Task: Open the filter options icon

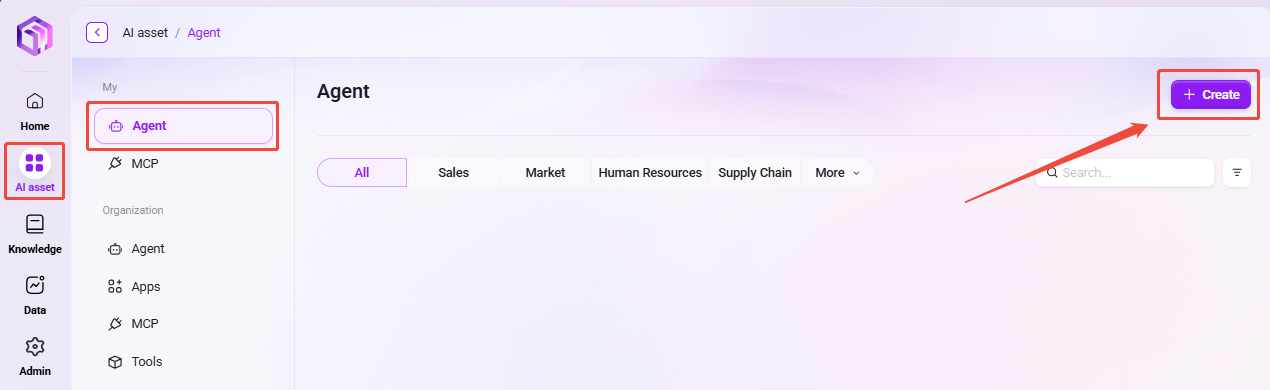Action: click(x=1237, y=173)
